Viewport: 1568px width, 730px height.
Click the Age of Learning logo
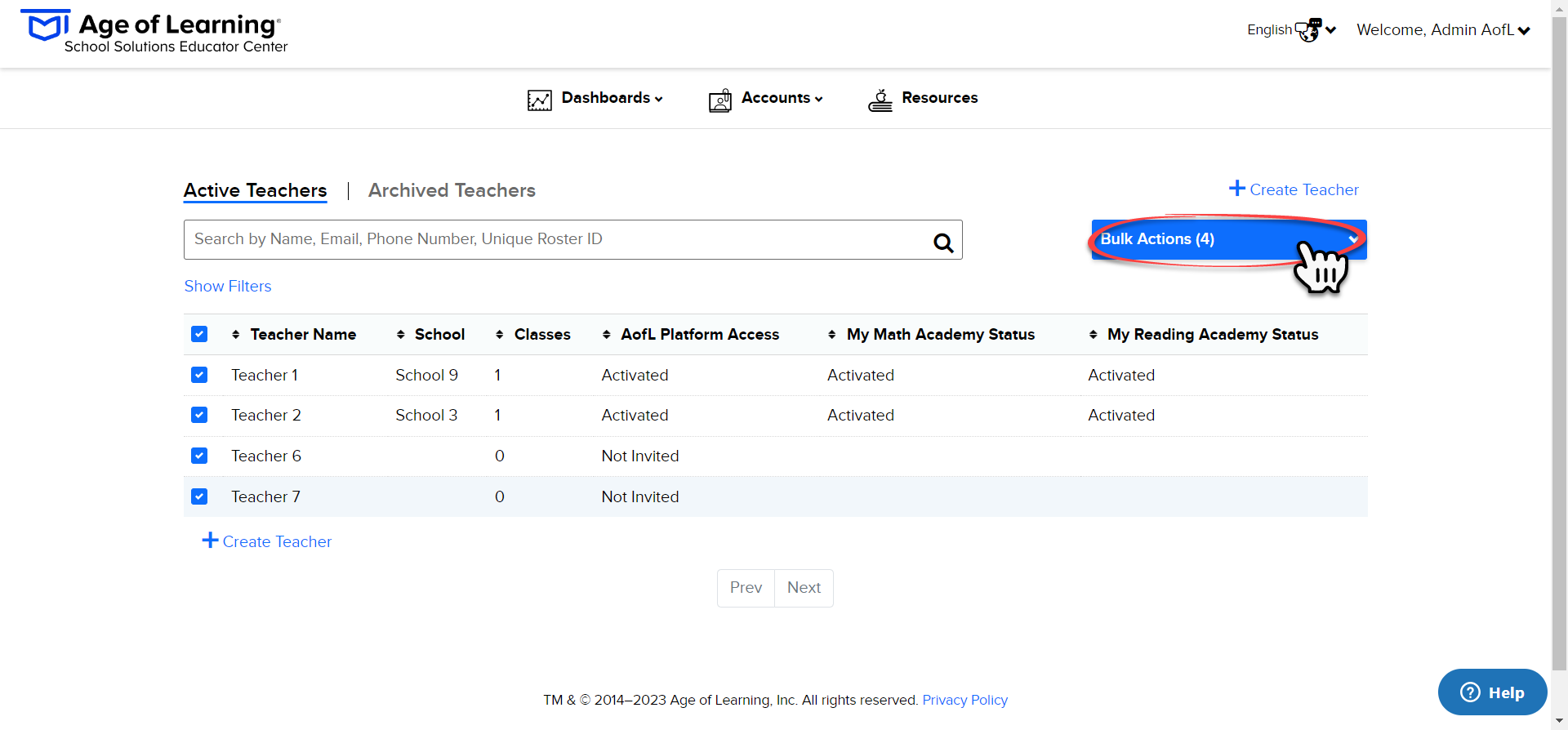pyautogui.click(x=154, y=33)
